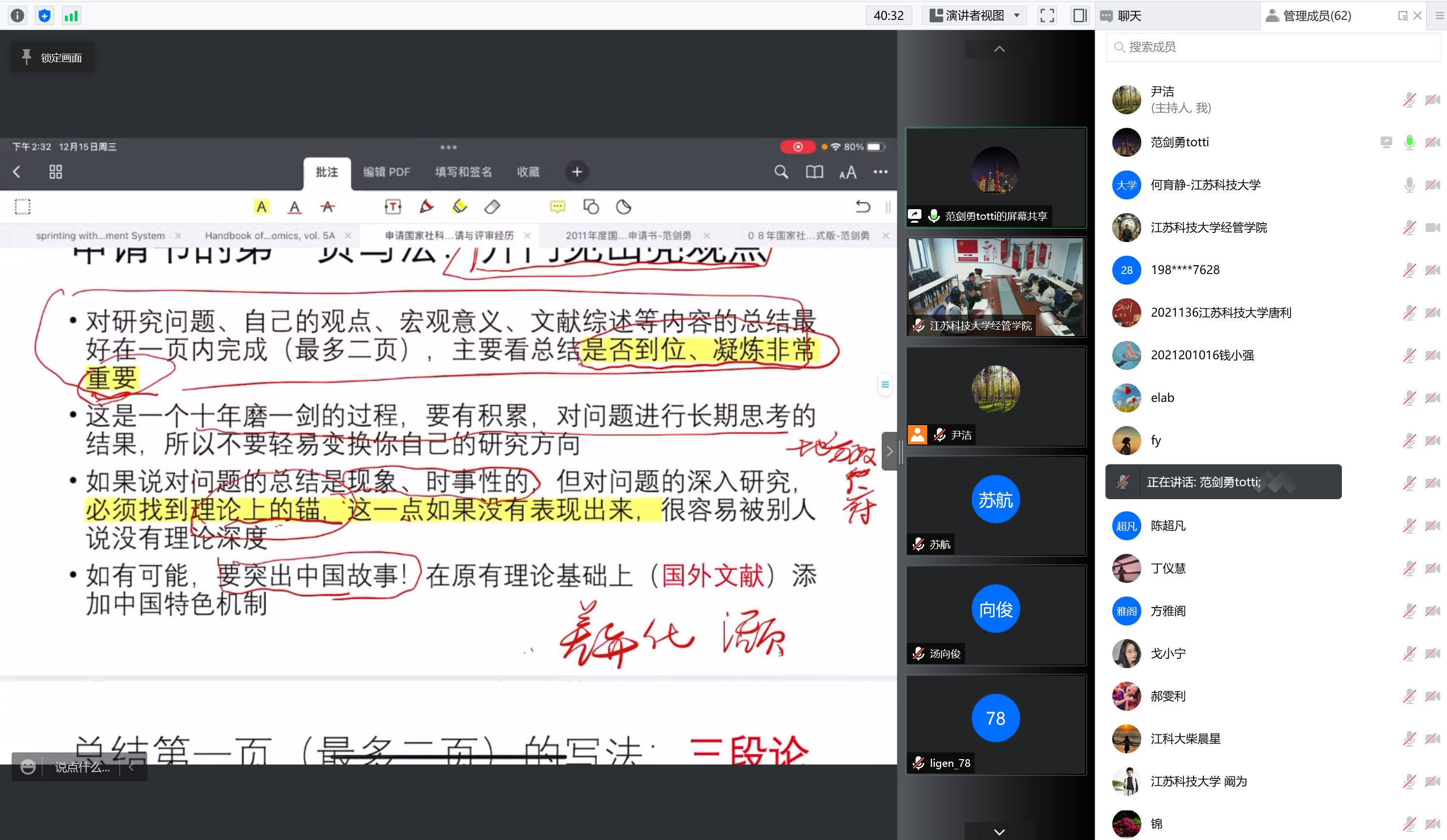
Task: Enter full screen mode
Action: pos(1047,15)
